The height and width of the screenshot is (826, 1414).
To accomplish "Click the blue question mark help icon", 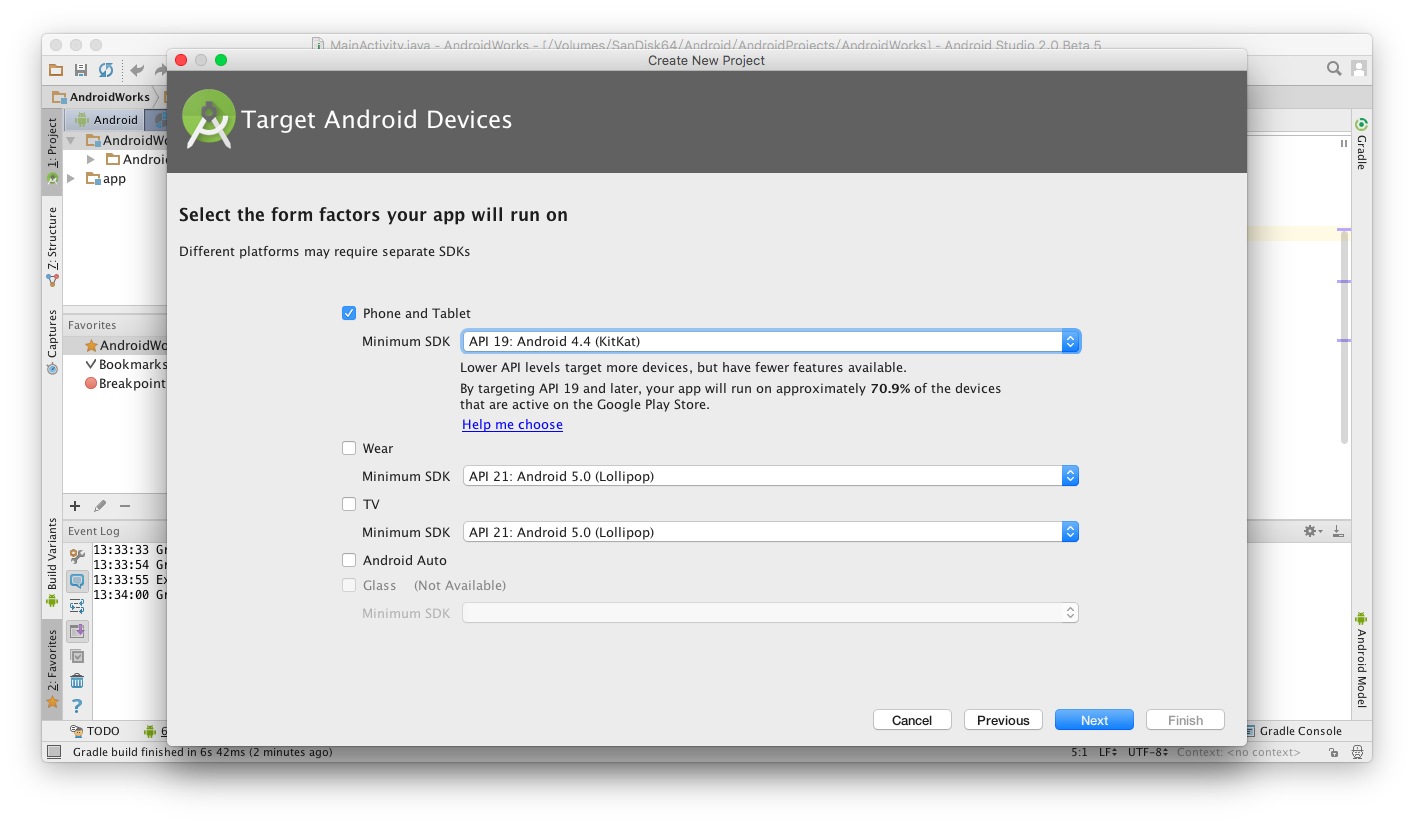I will [x=77, y=706].
